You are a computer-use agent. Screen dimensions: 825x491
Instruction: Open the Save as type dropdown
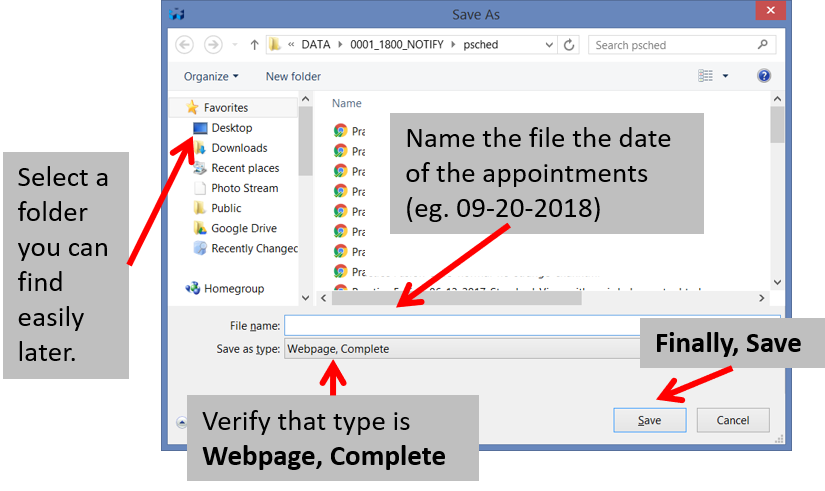[x=460, y=349]
